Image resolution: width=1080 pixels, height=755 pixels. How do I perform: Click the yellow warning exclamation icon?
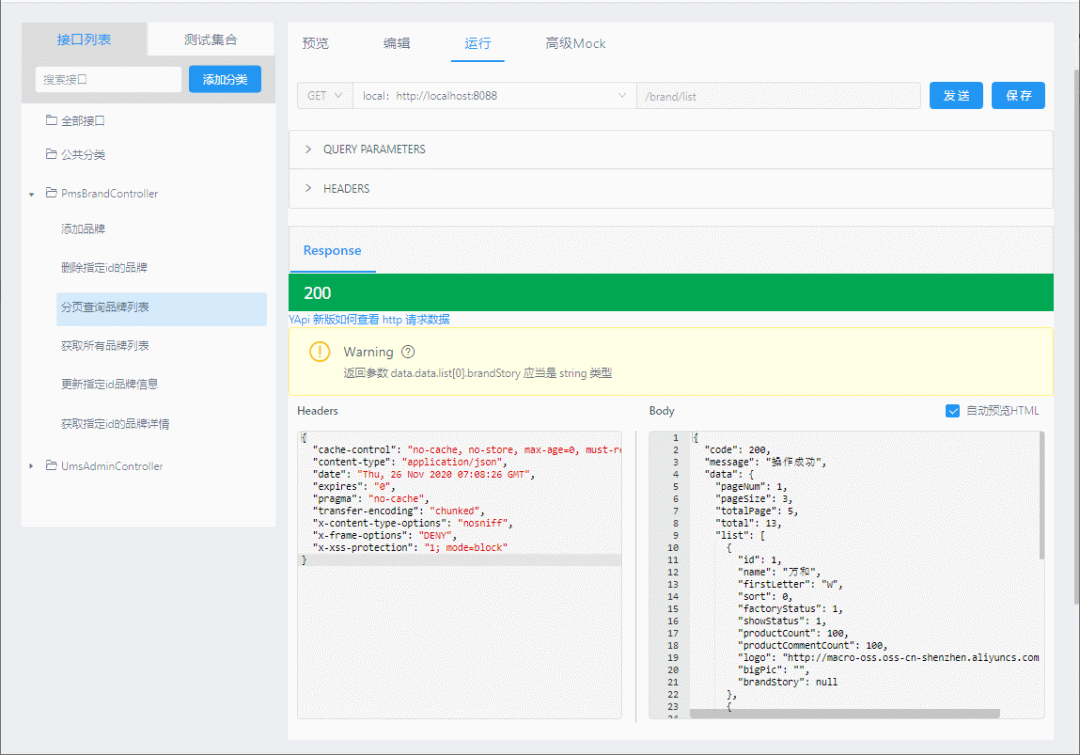pyautogui.click(x=320, y=351)
